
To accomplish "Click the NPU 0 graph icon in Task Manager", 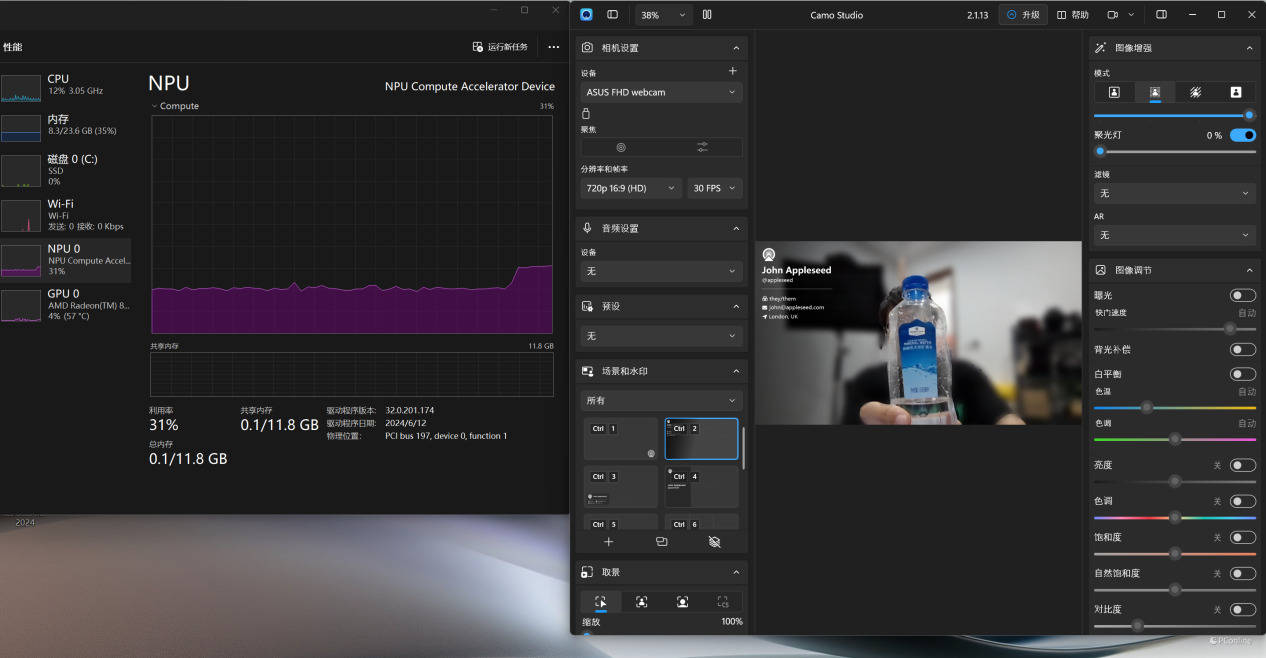I will point(21,260).
